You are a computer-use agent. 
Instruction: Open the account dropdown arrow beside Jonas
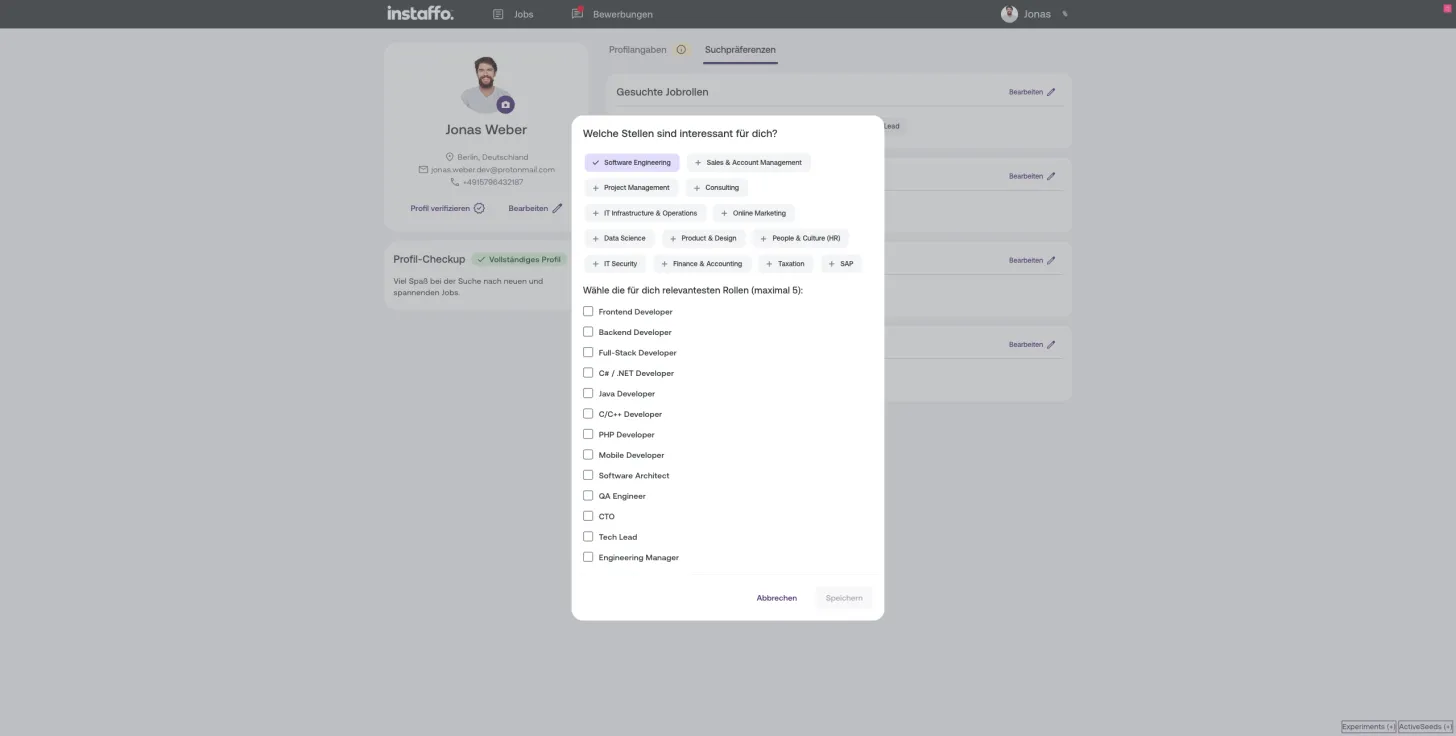[x=1065, y=14]
